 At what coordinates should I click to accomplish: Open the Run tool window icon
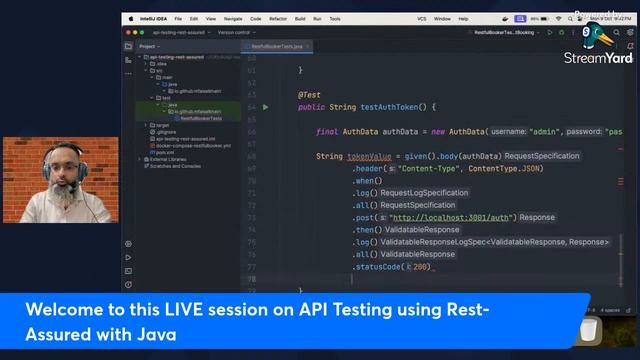point(128,258)
